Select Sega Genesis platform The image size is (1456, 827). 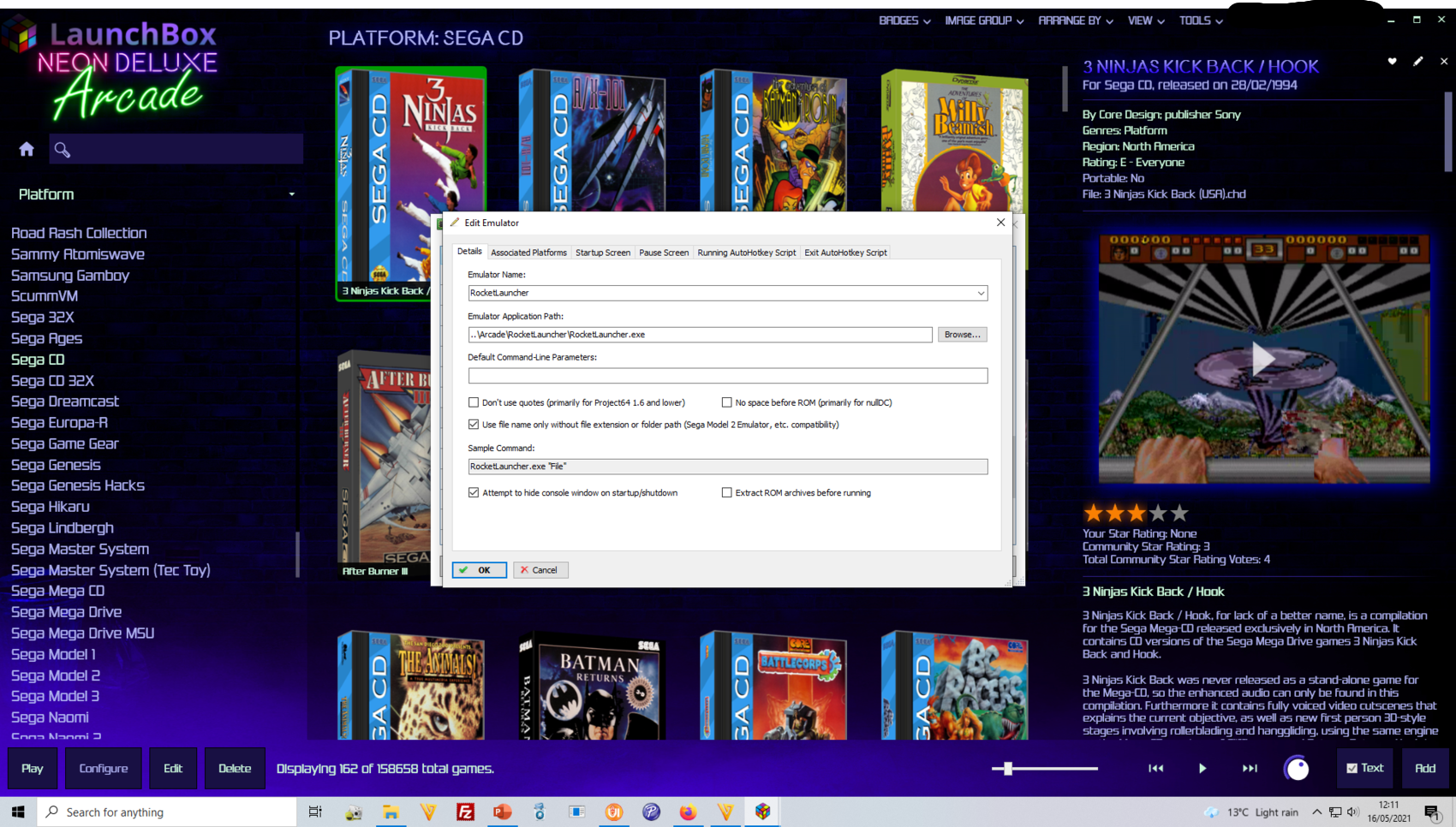tap(56, 465)
